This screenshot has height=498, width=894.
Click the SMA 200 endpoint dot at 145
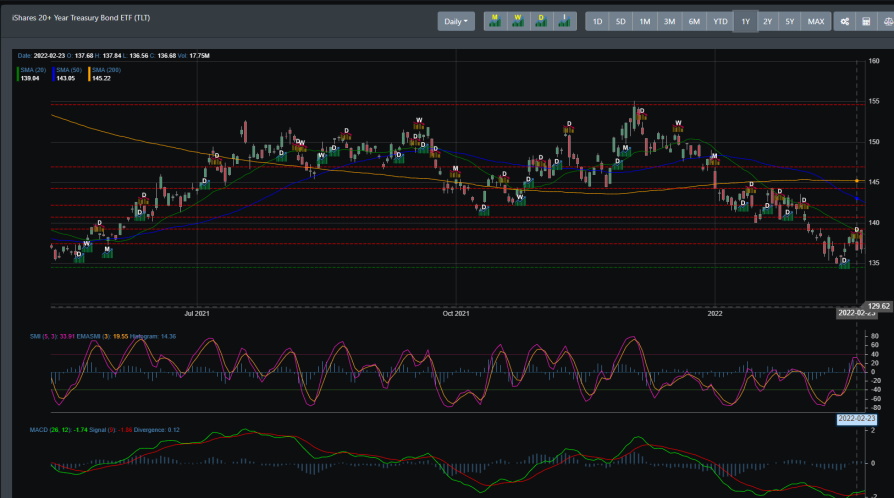pos(857,181)
